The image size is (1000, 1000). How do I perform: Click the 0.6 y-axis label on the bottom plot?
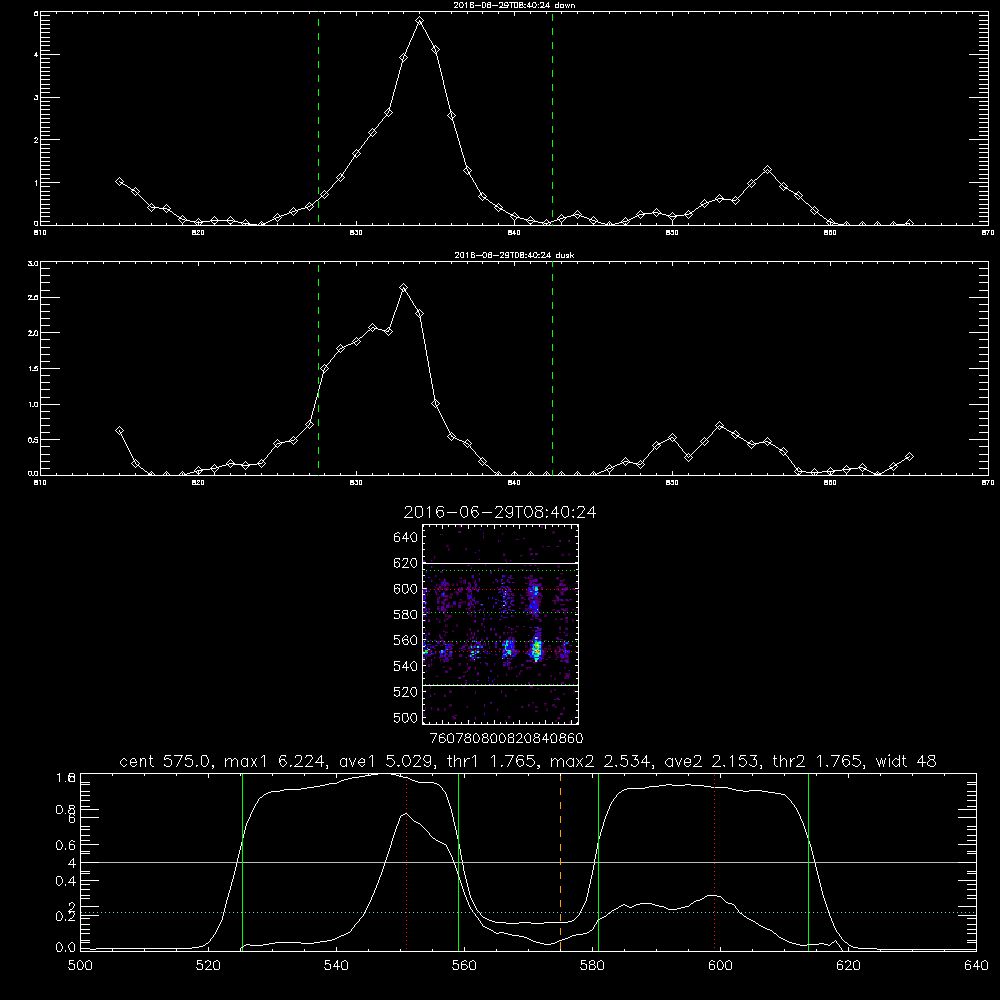click(66, 844)
